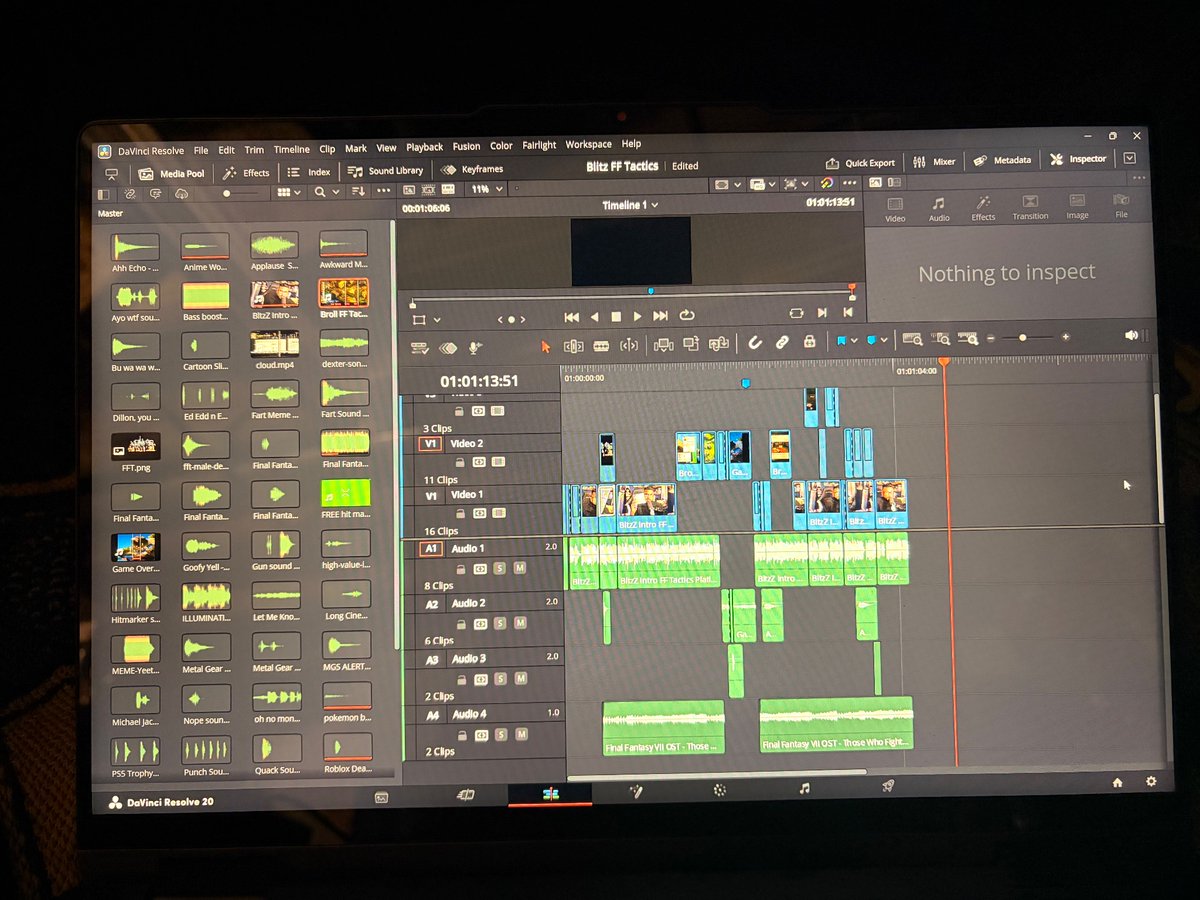Open Timeline View Options icon
The image size is (1200, 900).
pos(420,347)
